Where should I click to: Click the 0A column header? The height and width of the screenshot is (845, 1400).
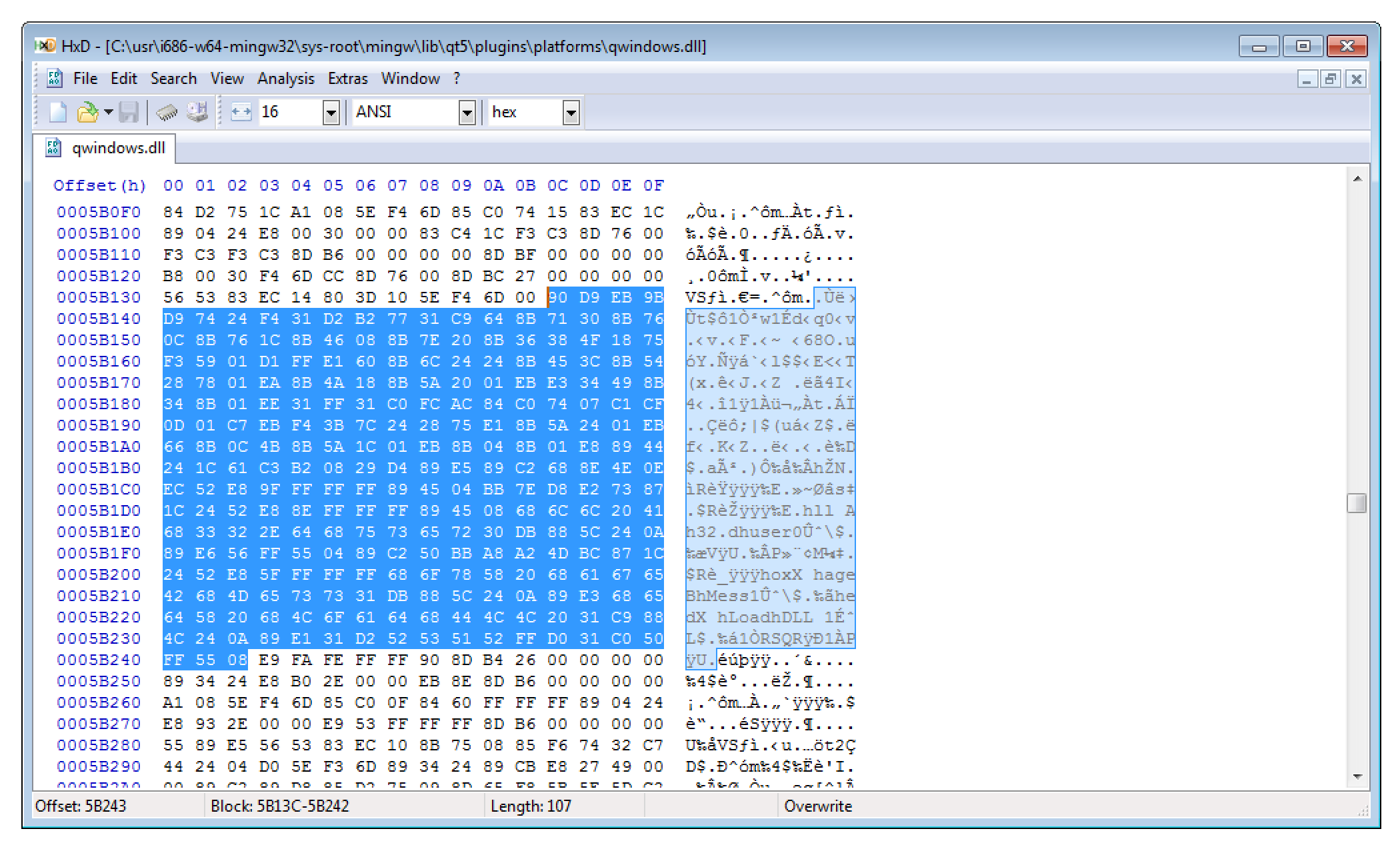(x=493, y=186)
